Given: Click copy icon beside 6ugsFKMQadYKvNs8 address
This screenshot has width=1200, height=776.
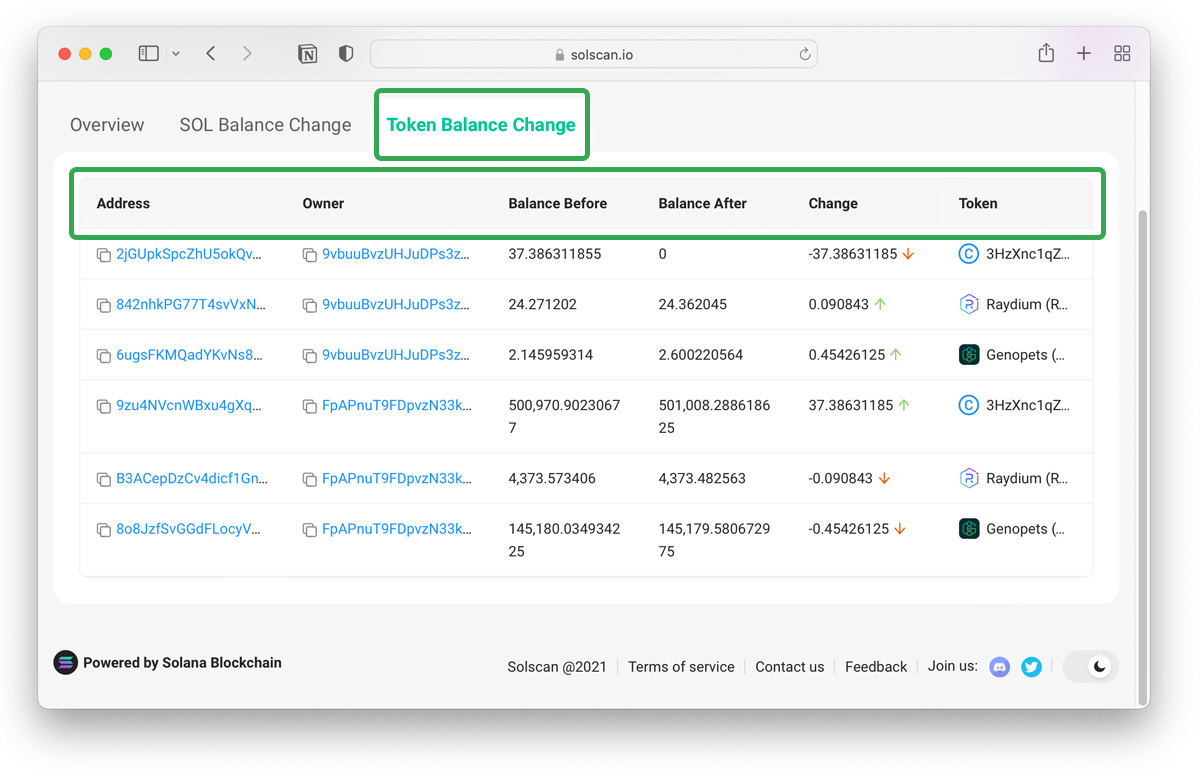Looking at the screenshot, I should (103, 355).
